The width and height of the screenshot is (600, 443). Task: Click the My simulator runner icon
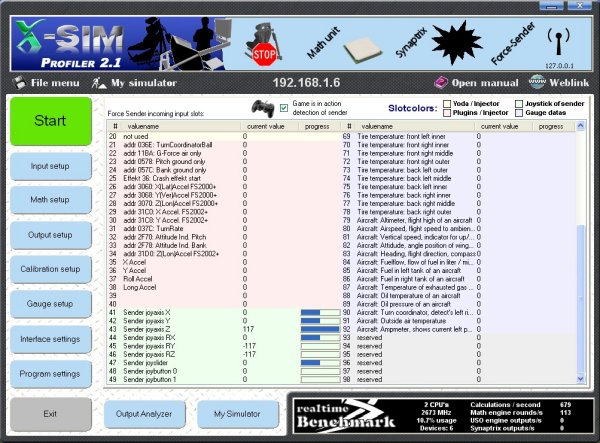pyautogui.click(x=99, y=83)
